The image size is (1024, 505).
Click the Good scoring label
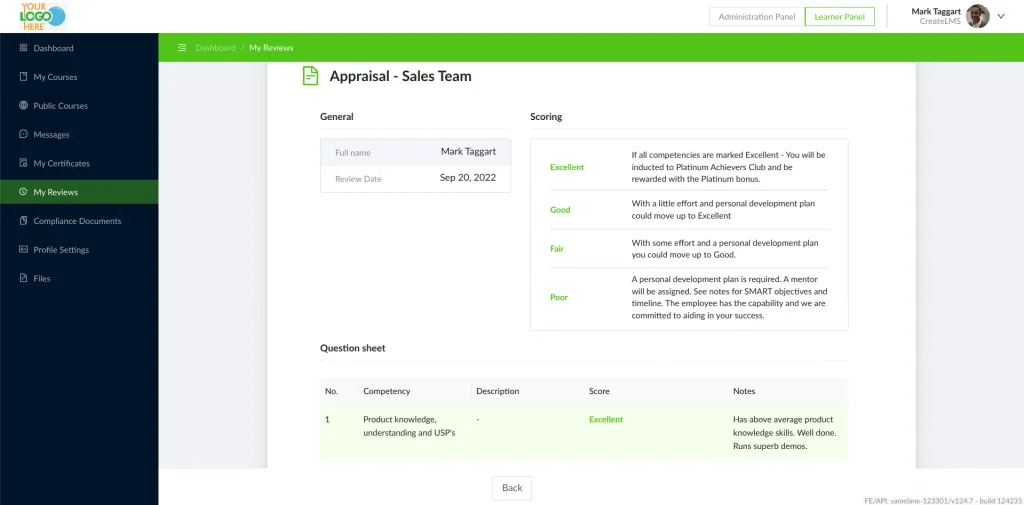[560, 210]
